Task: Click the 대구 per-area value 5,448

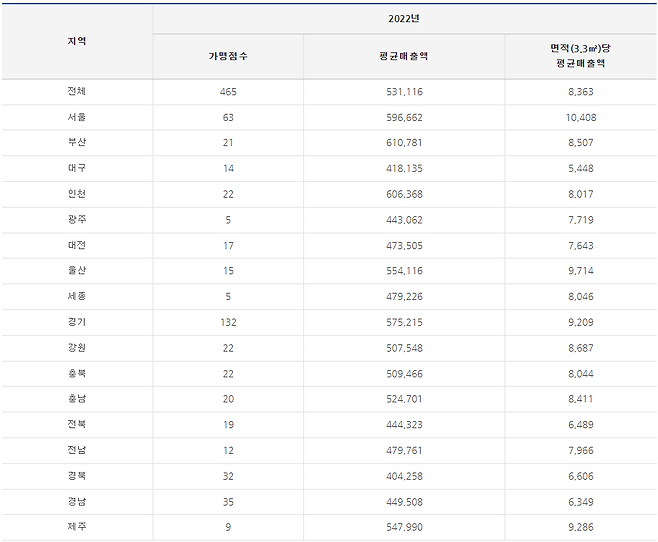Action: (x=580, y=168)
